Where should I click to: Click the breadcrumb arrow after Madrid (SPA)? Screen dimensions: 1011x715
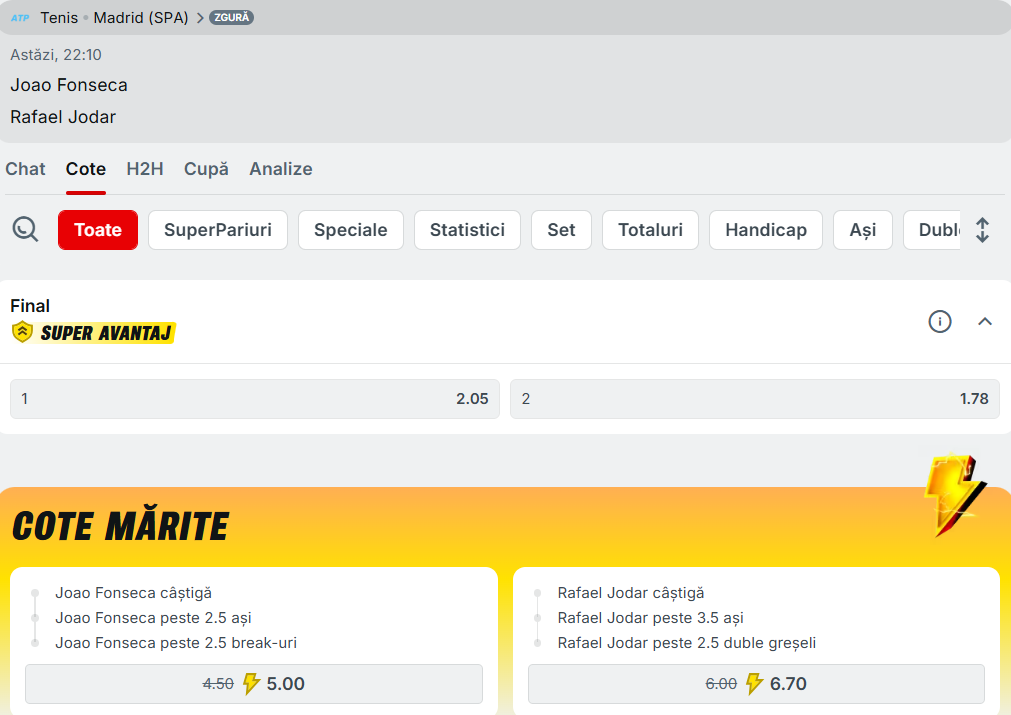(x=199, y=18)
